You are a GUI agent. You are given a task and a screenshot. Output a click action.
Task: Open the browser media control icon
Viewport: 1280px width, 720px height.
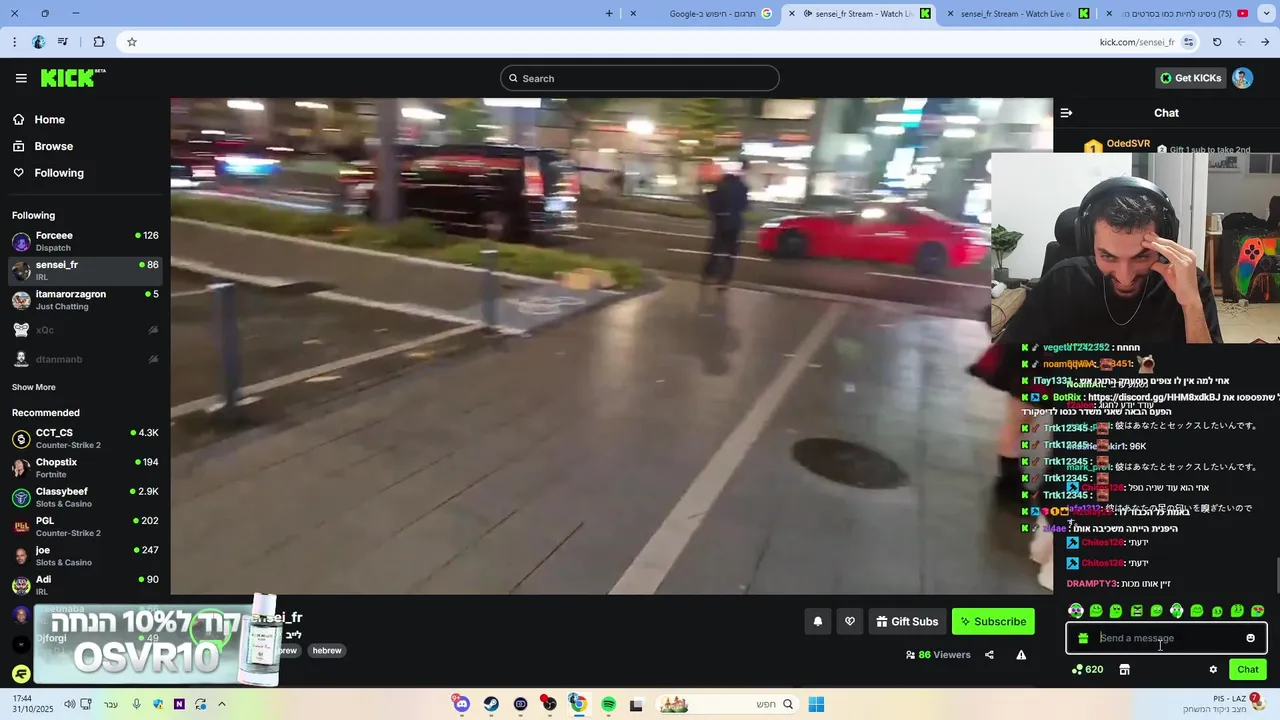[x=63, y=42]
